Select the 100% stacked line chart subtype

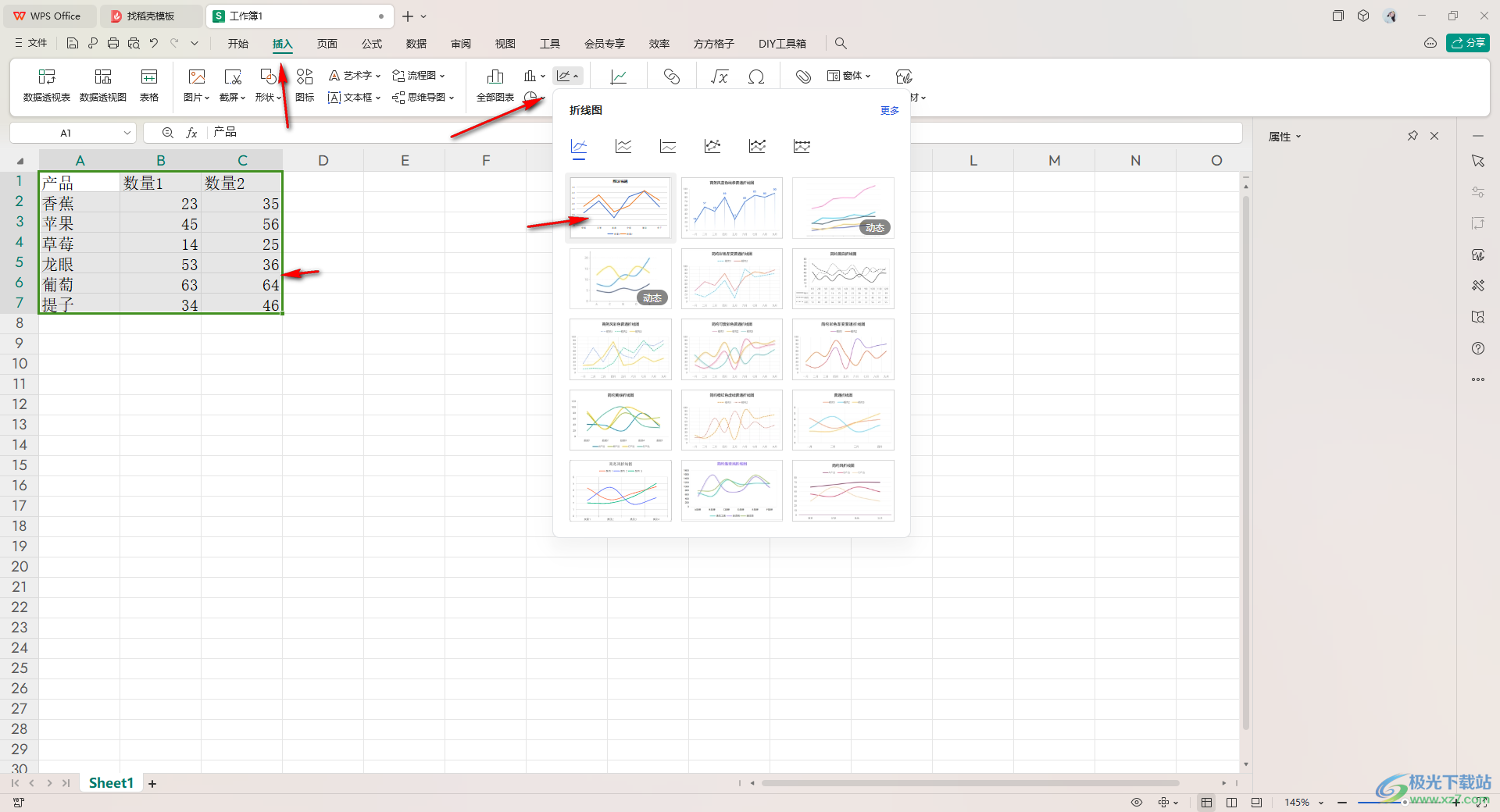(x=668, y=146)
